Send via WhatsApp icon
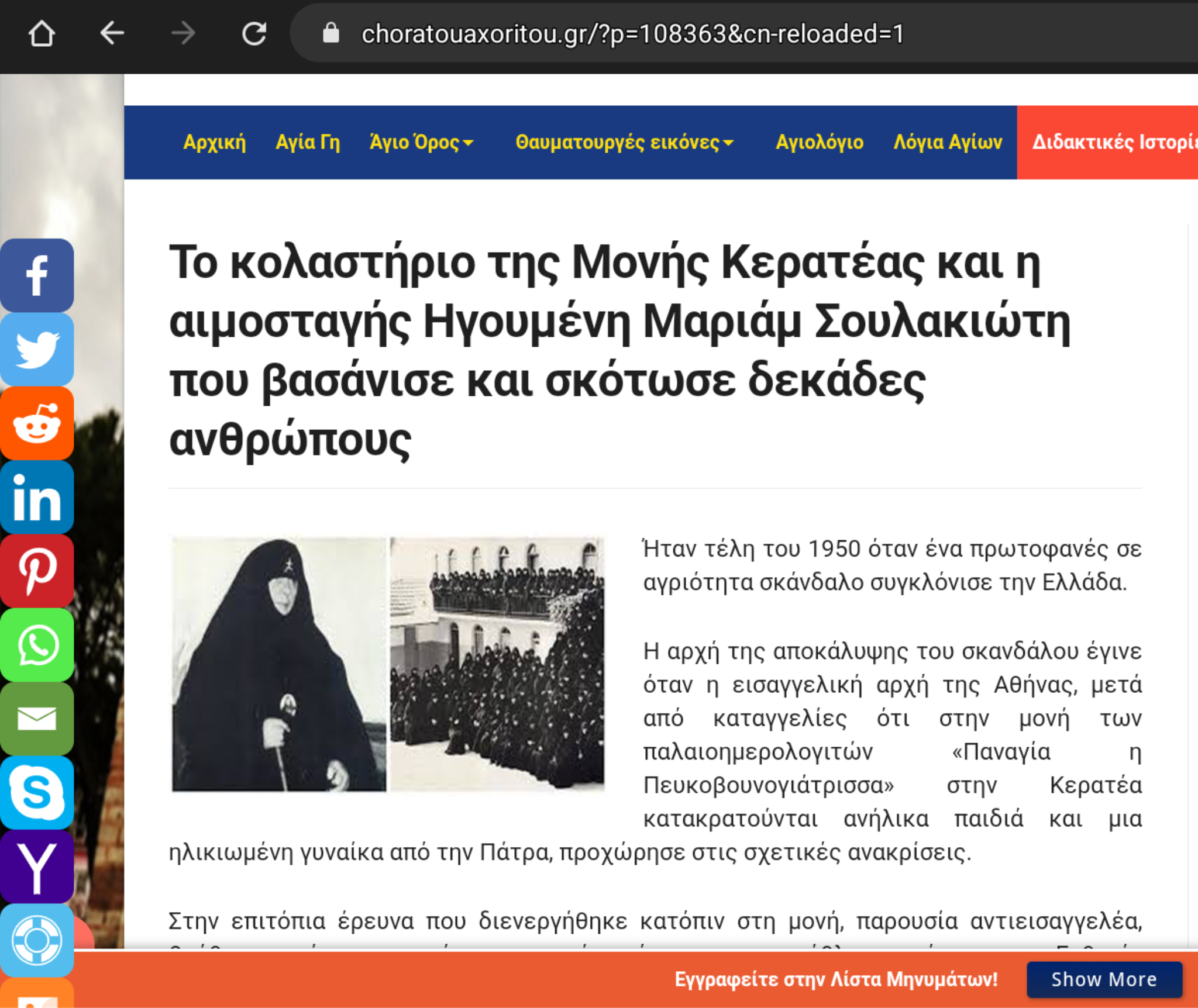1198x1008 pixels. coord(37,645)
